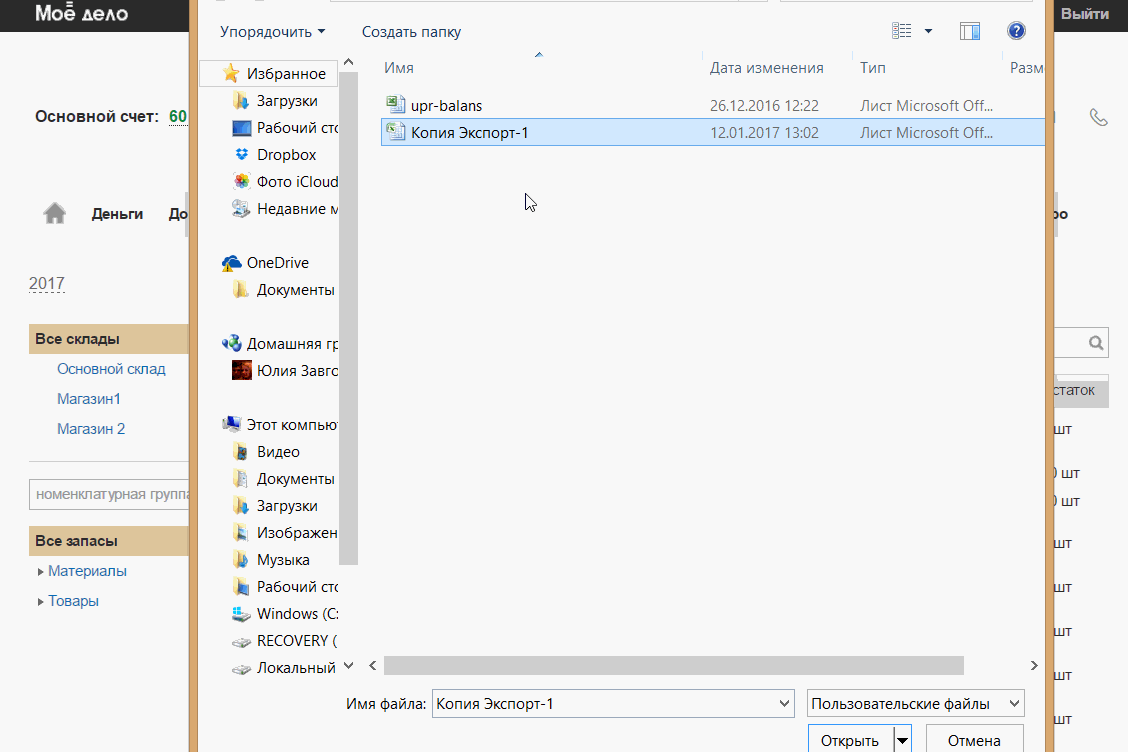Select Юлия user entry in sidebar
The height and width of the screenshot is (752, 1128).
(285, 371)
